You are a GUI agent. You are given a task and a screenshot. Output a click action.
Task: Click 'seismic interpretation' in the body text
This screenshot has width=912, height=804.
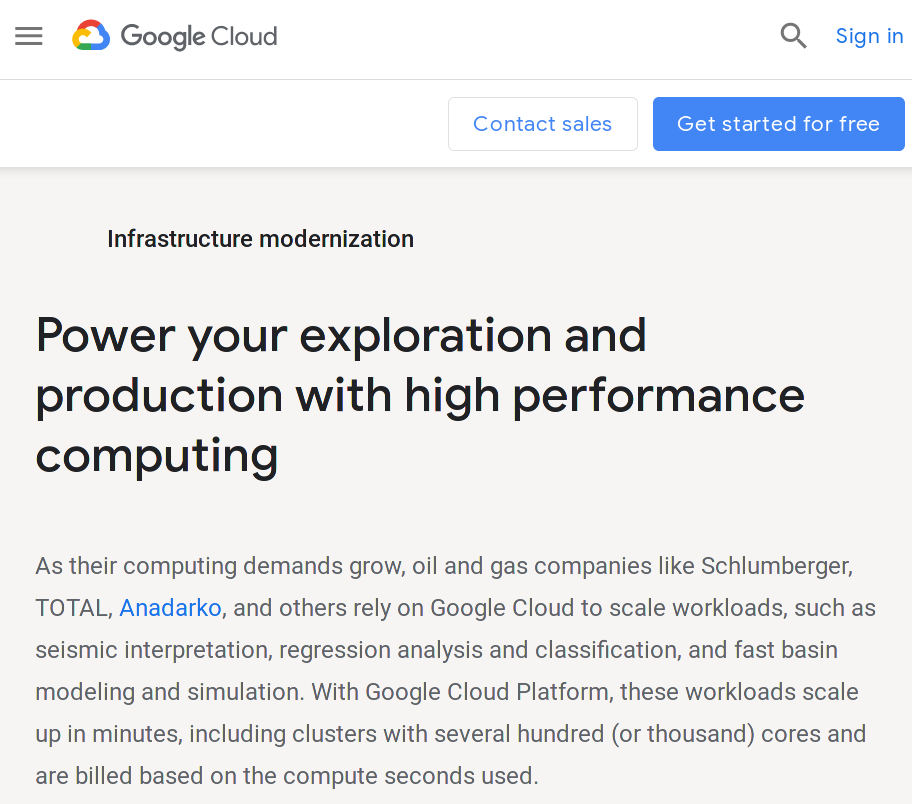[x=152, y=650]
